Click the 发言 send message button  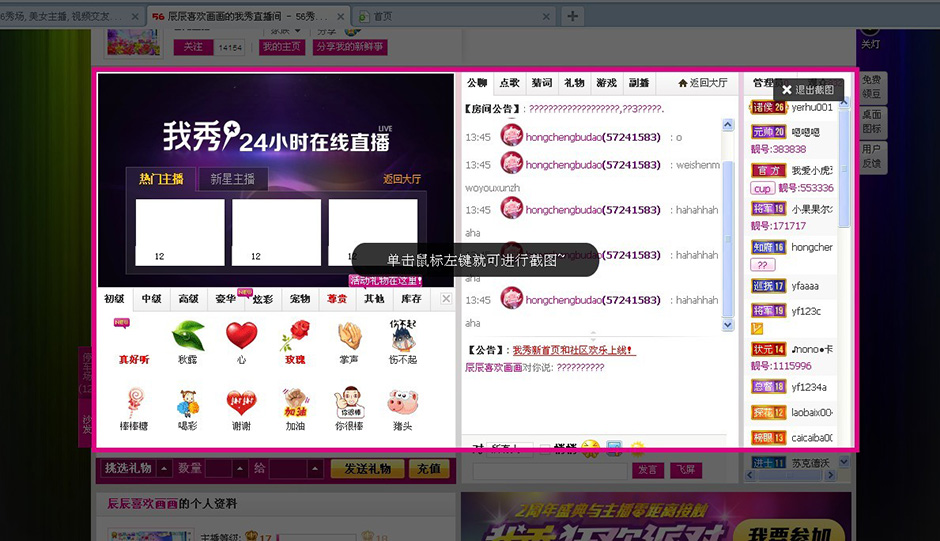coord(647,470)
